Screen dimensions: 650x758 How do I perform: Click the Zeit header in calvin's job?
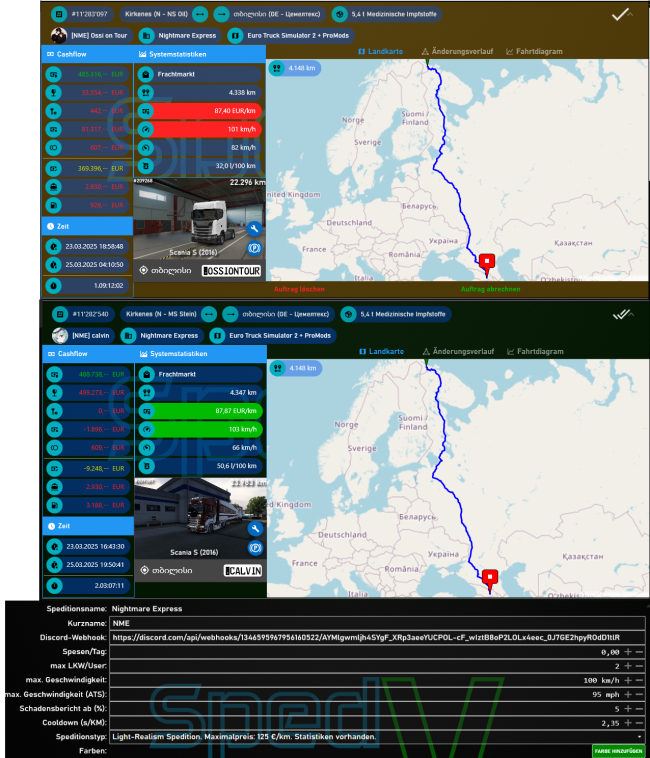[x=88, y=526]
